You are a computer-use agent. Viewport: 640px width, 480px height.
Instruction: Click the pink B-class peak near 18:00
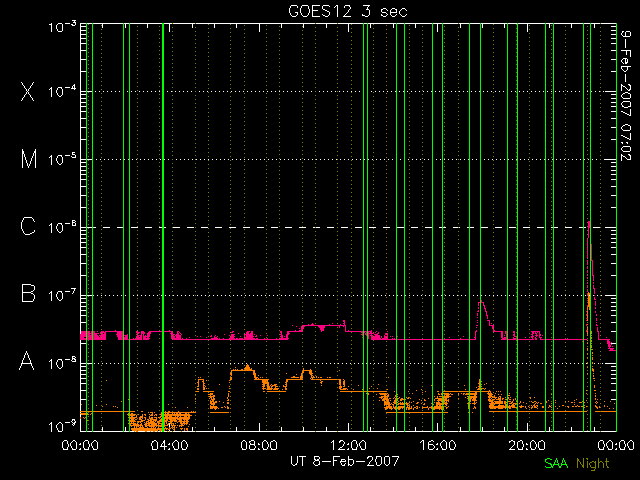coord(482,302)
